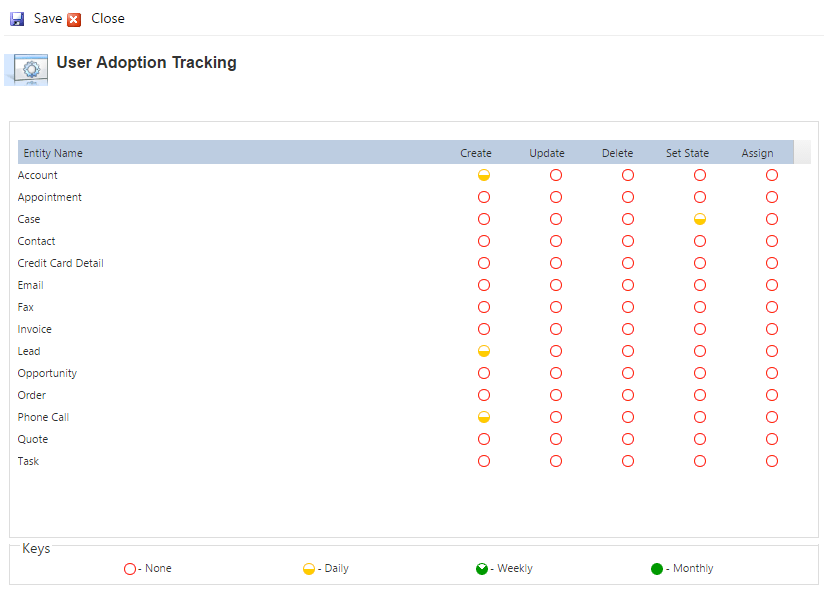Click the red None key icon

[129, 568]
